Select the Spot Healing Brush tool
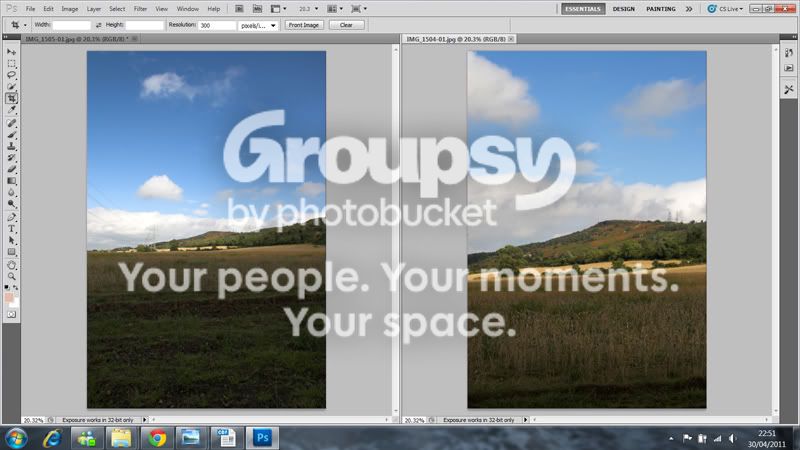This screenshot has width=800, height=450. pyautogui.click(x=11, y=123)
